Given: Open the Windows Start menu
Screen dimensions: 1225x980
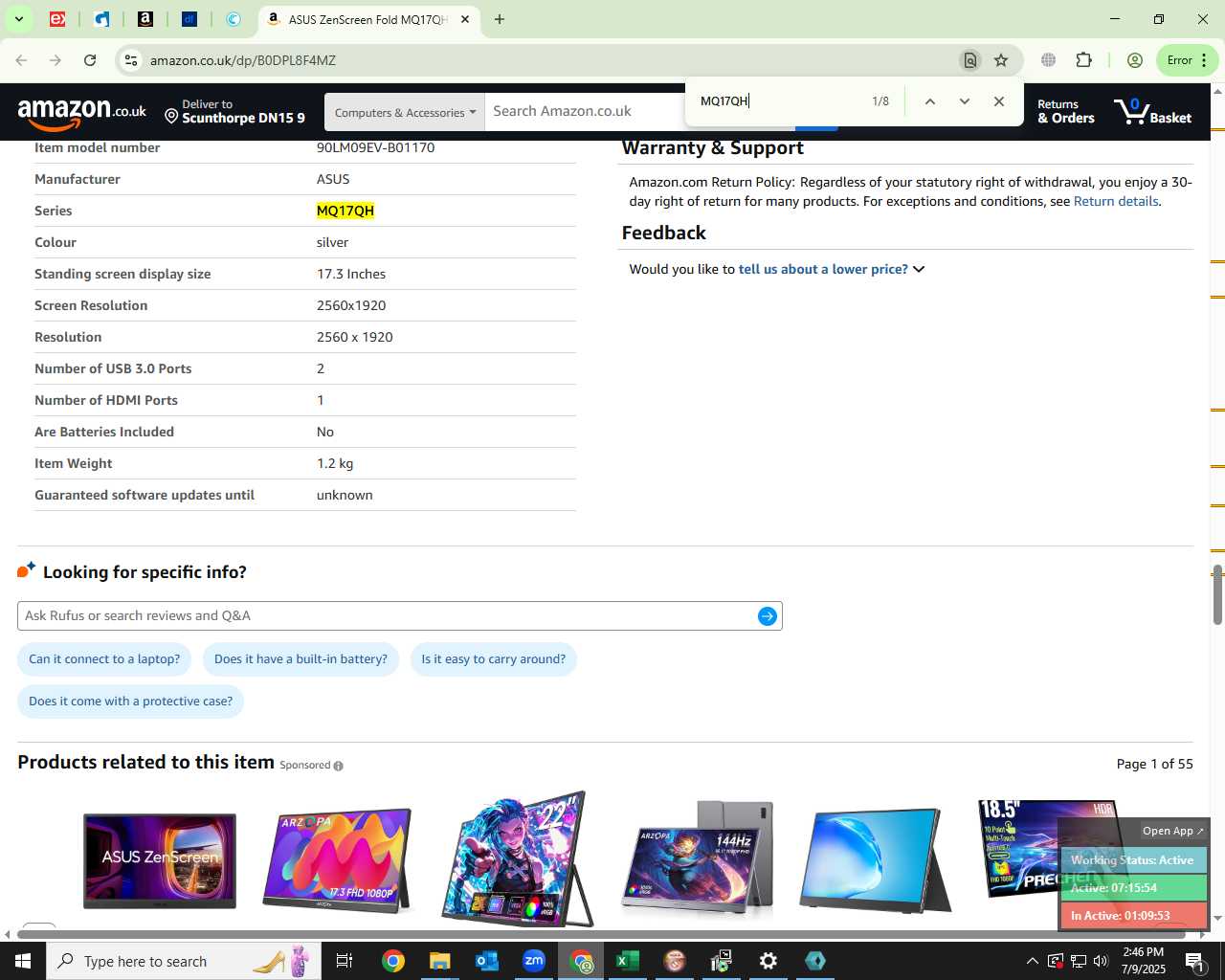Looking at the screenshot, I should 23,961.
